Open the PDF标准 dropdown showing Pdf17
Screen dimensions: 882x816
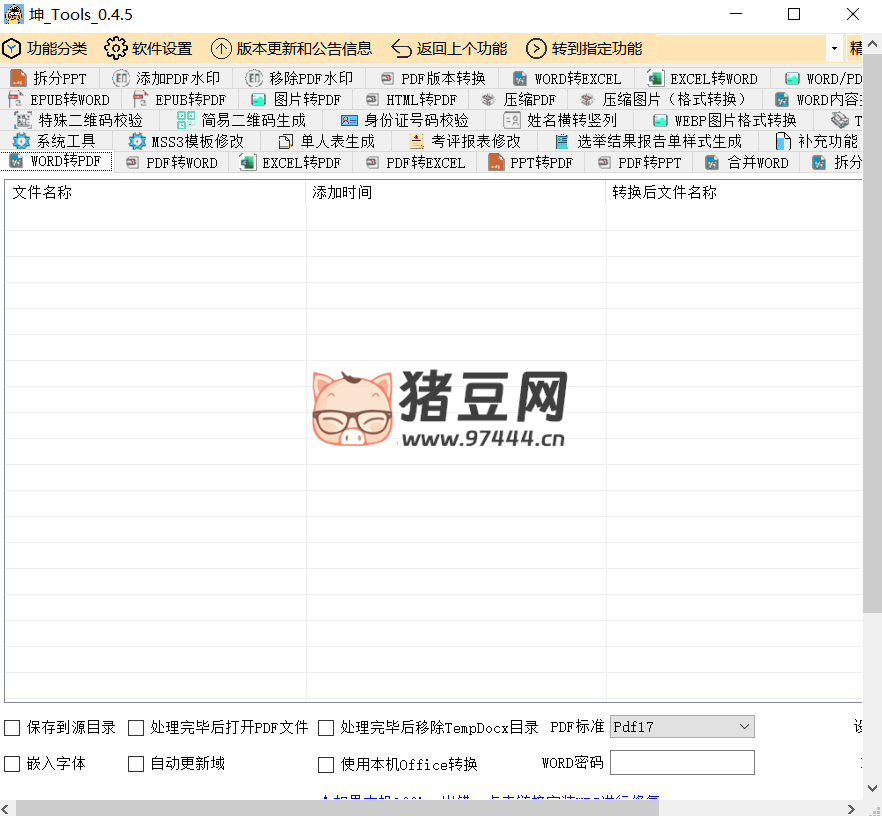tap(681, 726)
